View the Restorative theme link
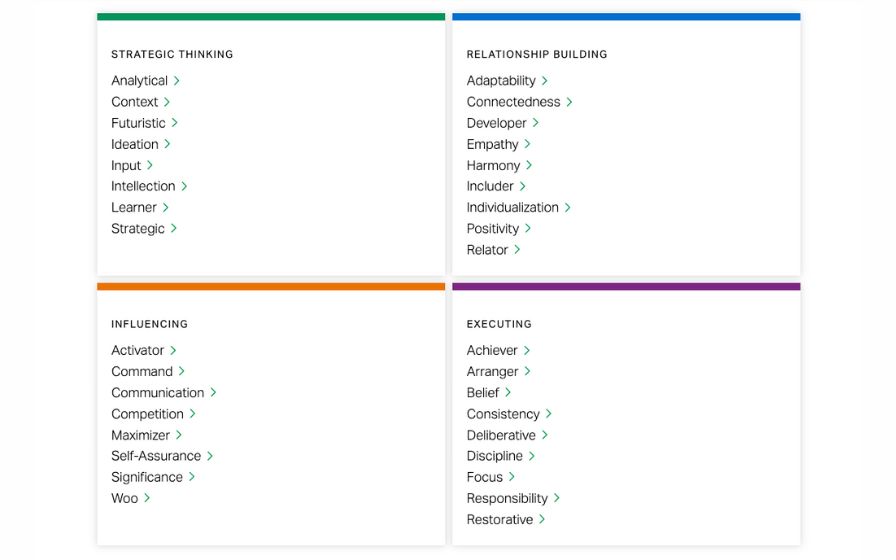Viewport: 896px width, 560px height. coord(500,520)
